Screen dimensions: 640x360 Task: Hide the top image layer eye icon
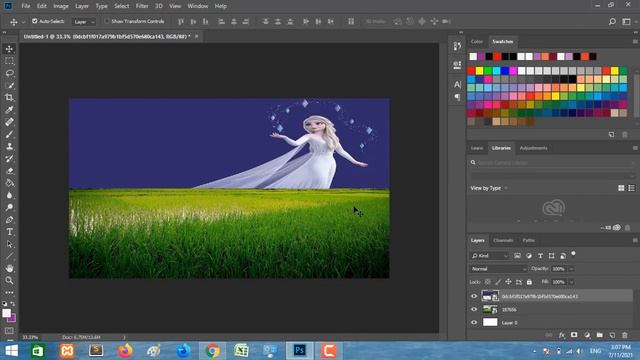474,296
